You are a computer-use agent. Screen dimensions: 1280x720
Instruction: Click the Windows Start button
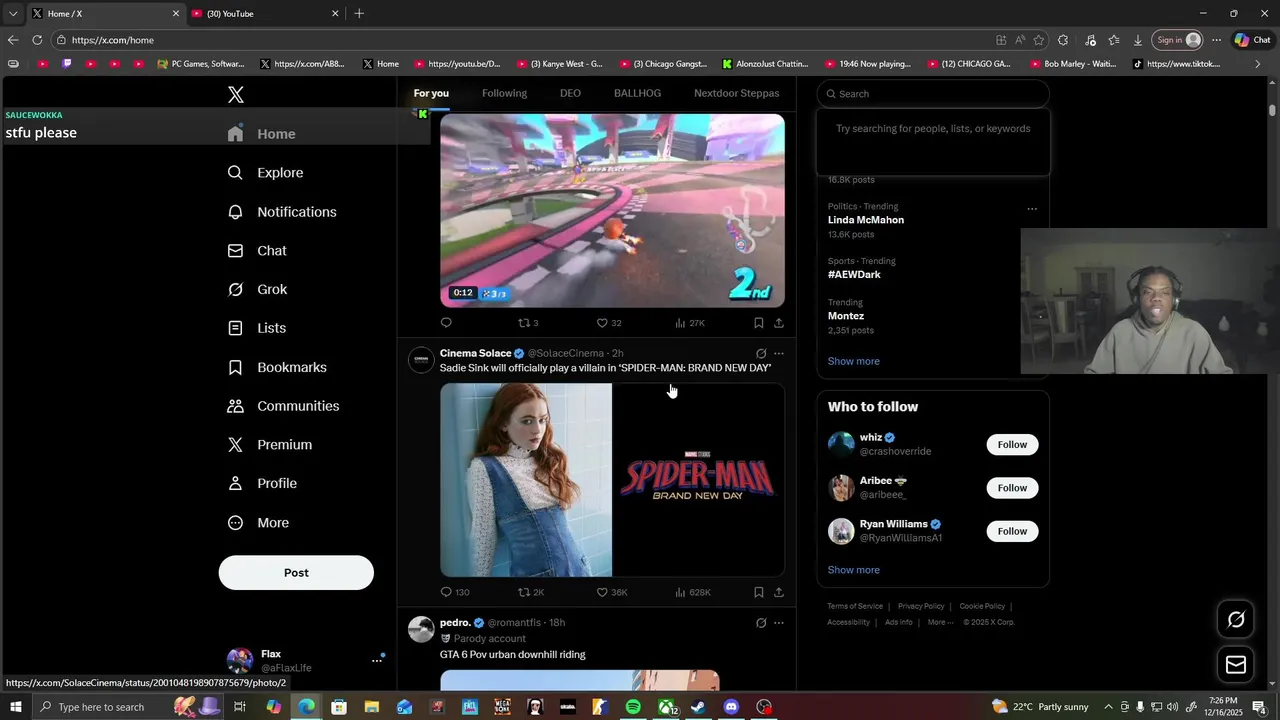click(x=16, y=707)
